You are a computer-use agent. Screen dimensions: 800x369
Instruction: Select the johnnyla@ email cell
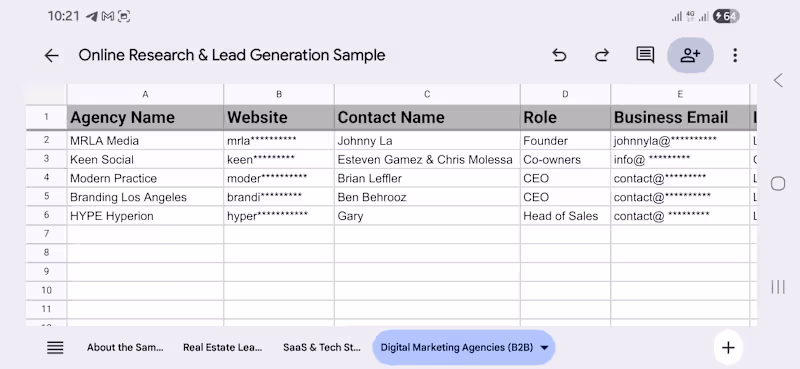[680, 140]
